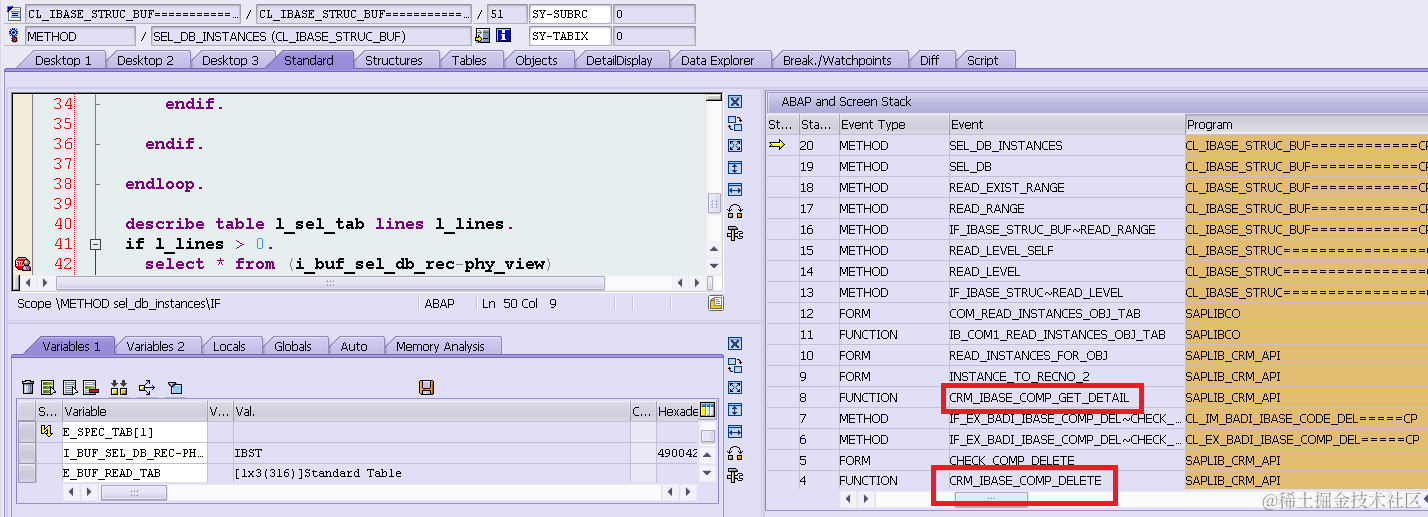Switch to the Desktop 1 tab

63,60
